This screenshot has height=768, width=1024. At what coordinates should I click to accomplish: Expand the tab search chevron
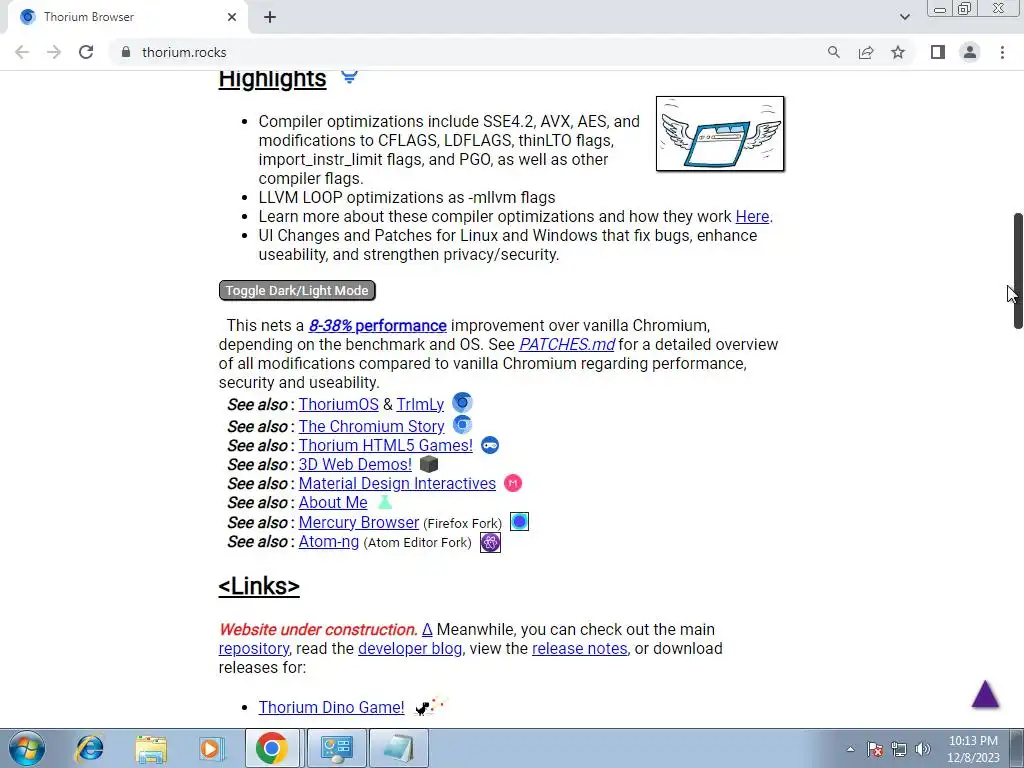[x=904, y=17]
